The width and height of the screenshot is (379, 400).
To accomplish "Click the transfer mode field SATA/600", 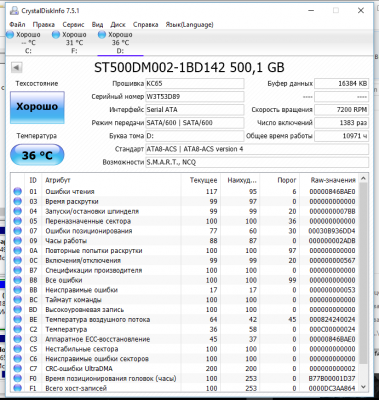I will (195, 123).
